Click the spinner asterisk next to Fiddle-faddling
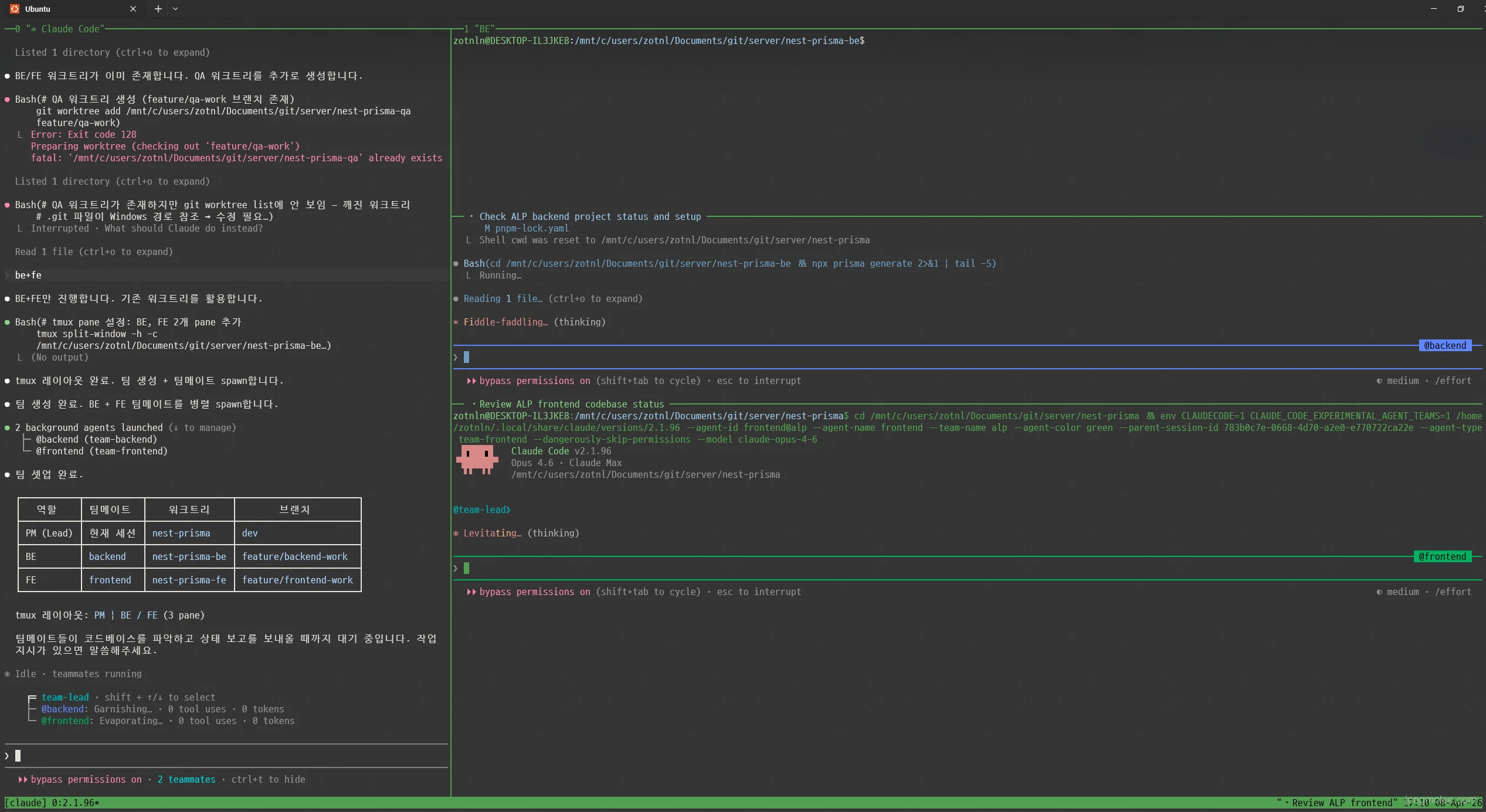1486x812 pixels. (456, 322)
